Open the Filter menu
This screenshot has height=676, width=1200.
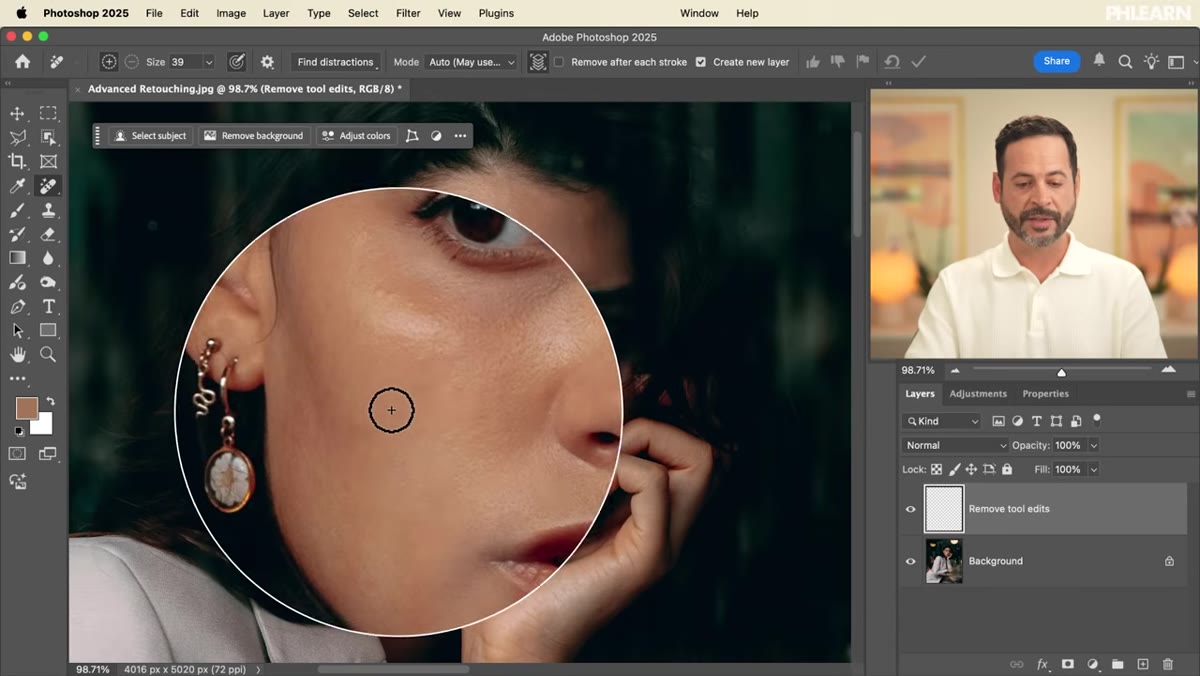pyautogui.click(x=408, y=13)
